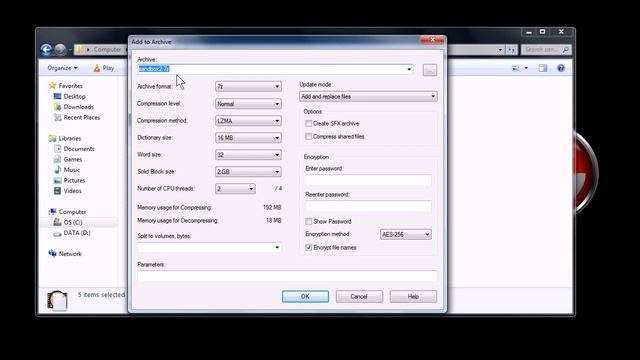The width and height of the screenshot is (640, 360).
Task: Open the Compression method dropdown
Action: pos(248,121)
